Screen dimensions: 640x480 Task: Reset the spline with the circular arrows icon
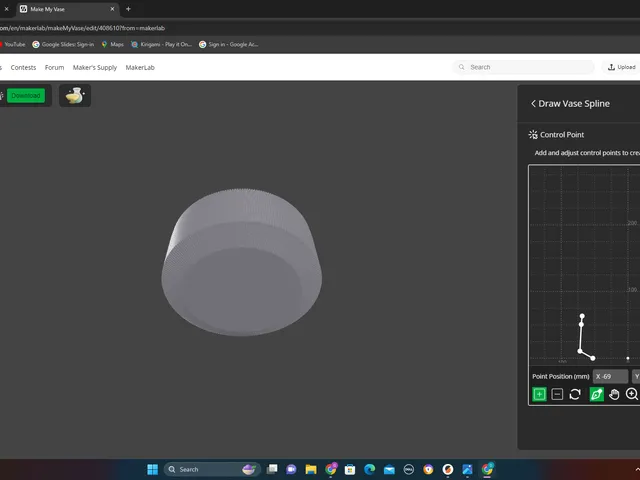click(575, 394)
